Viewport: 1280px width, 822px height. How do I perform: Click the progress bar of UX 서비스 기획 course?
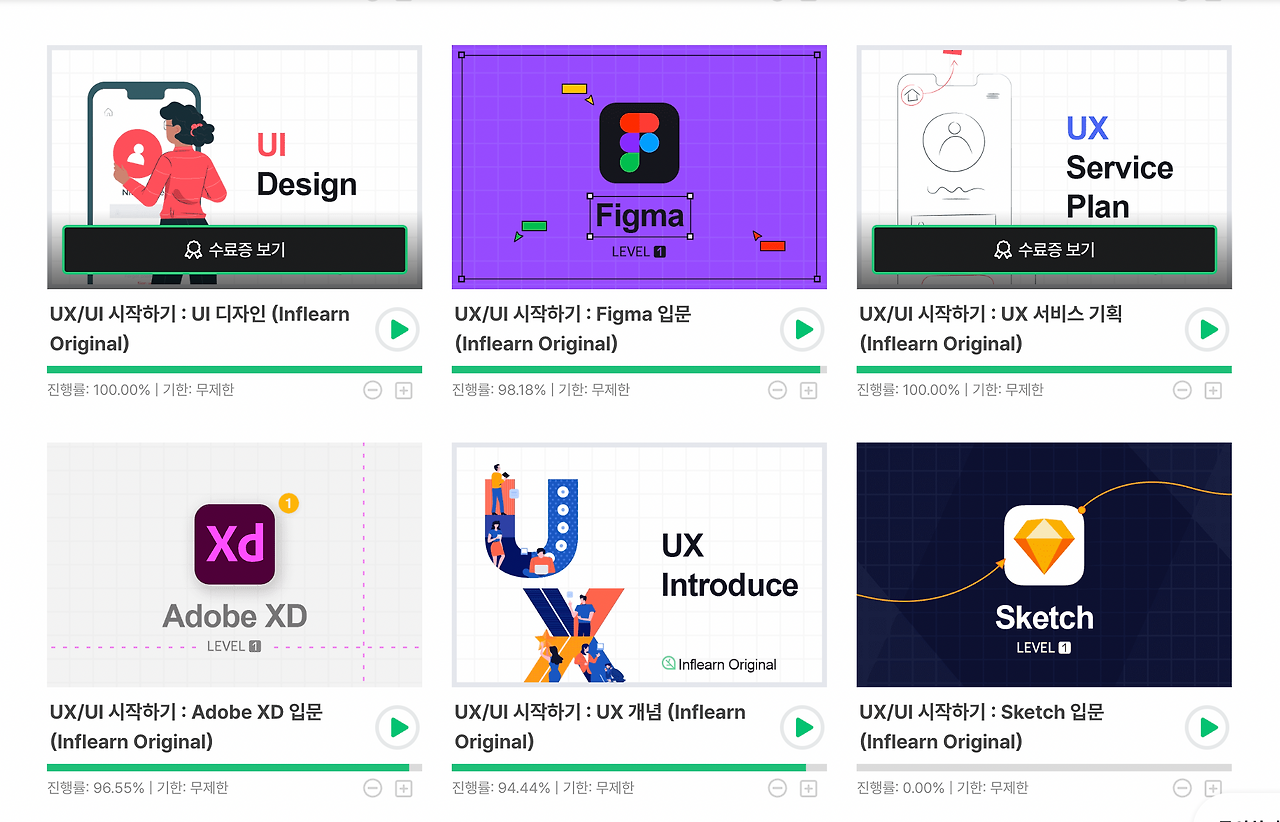[x=1044, y=370]
